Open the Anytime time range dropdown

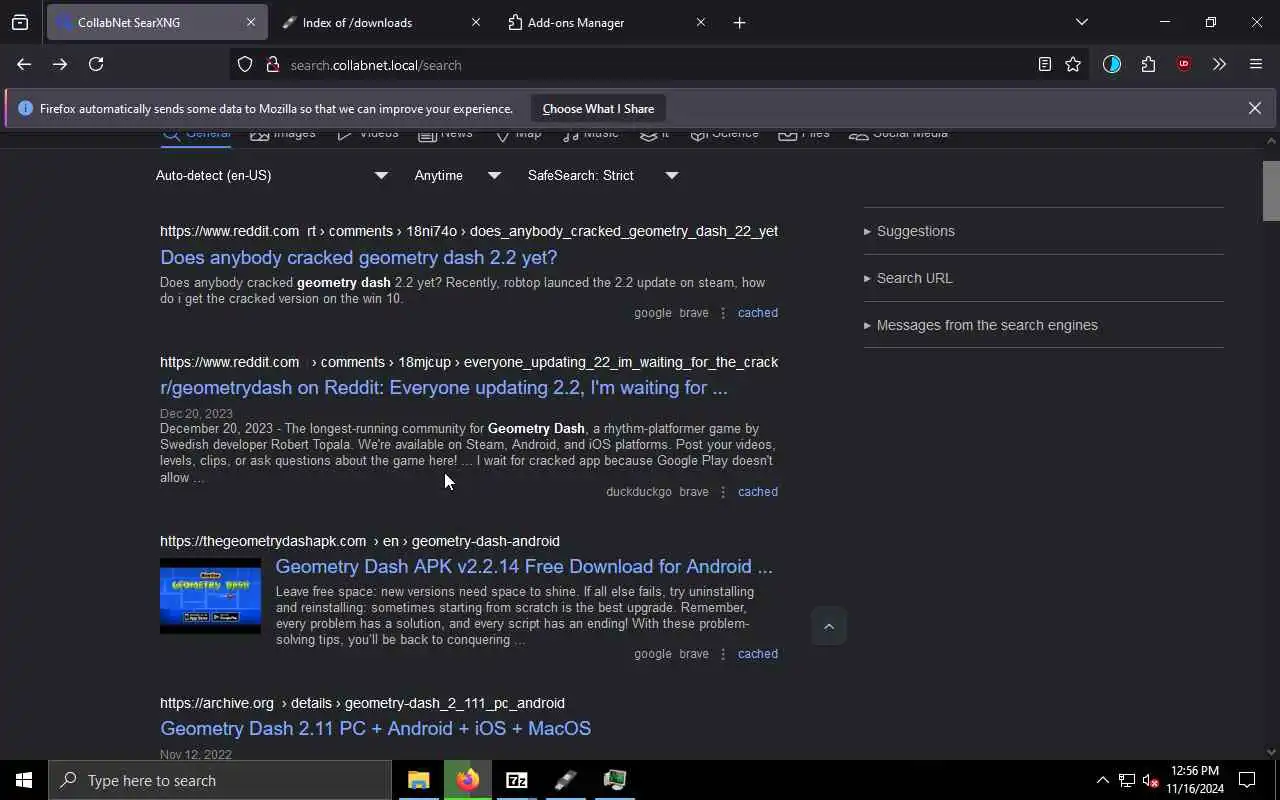pos(457,175)
